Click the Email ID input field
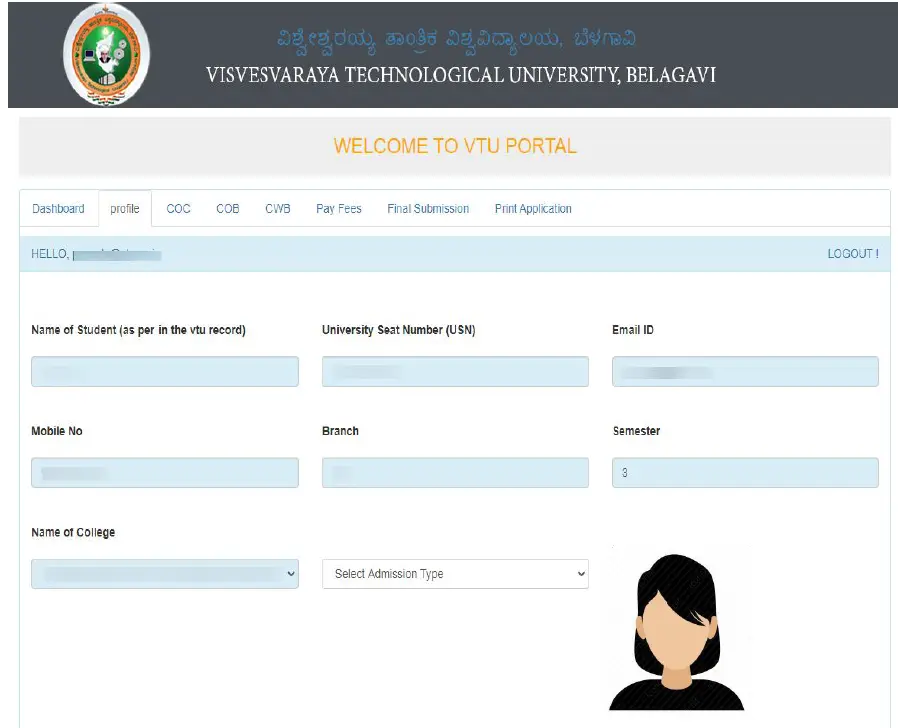898x728 pixels. (745, 372)
